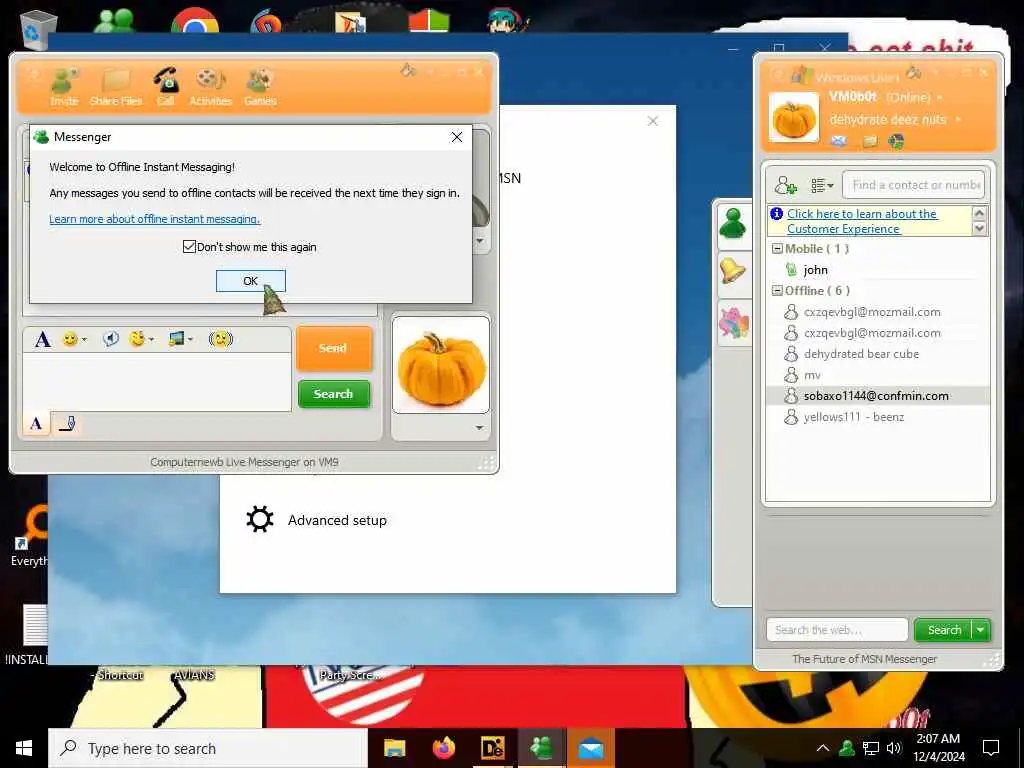Collapse the Offline contact group

(777, 291)
